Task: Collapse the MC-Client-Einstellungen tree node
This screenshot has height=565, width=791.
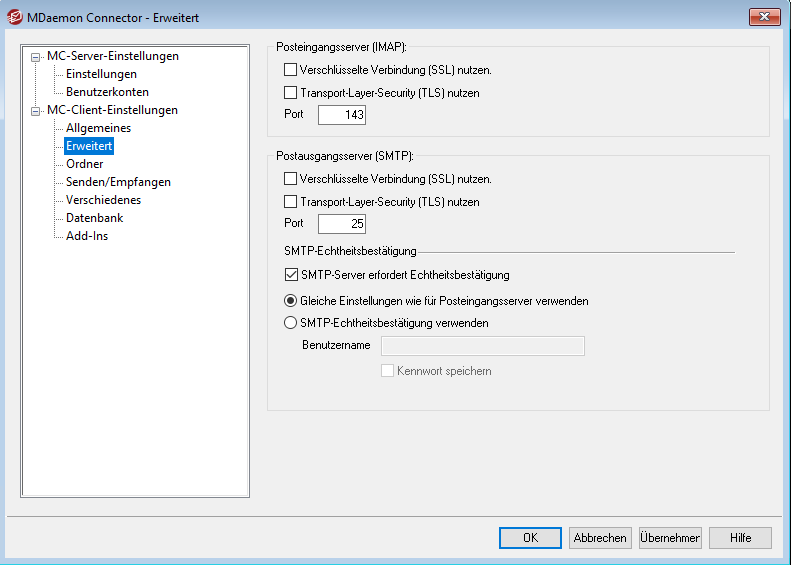Action: coord(37,111)
